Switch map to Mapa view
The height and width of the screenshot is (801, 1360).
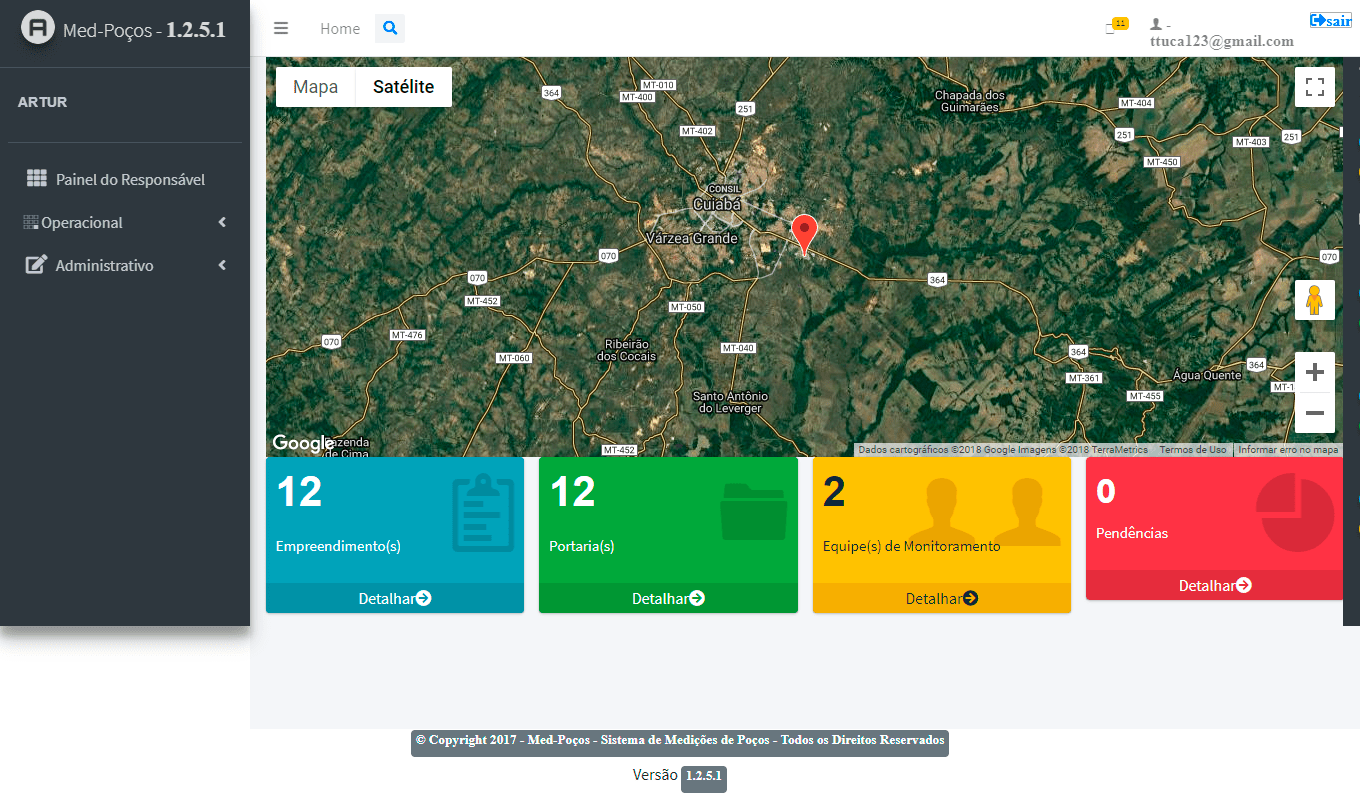pos(315,87)
